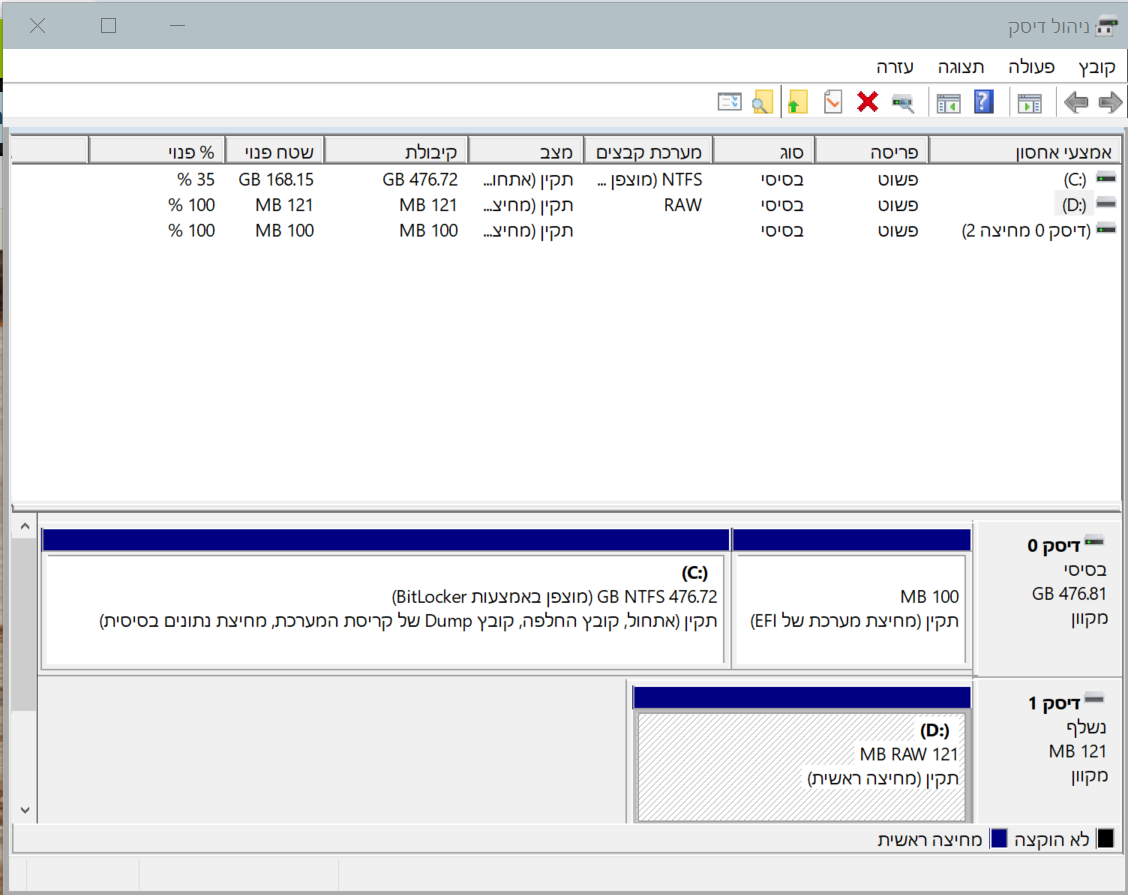Click the folder with magnifier icon
Screen dimensions: 1128x895
(763, 102)
